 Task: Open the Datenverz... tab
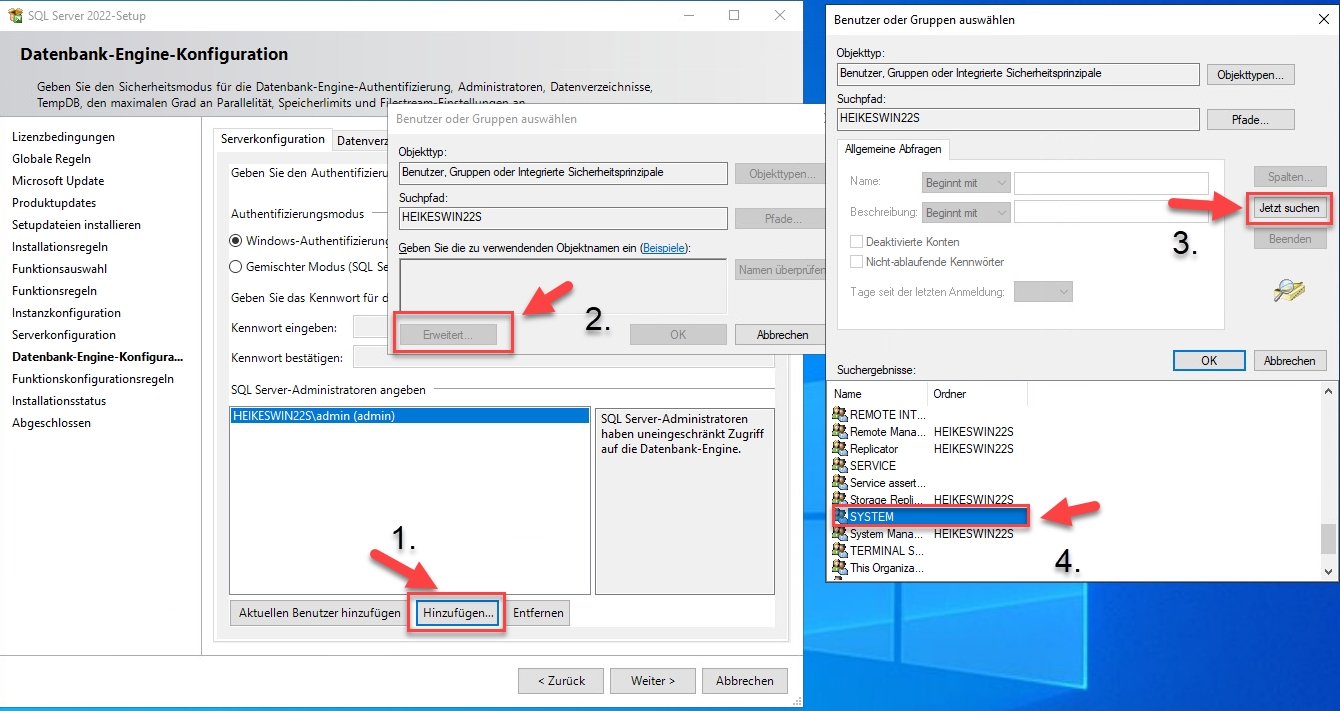[362, 141]
